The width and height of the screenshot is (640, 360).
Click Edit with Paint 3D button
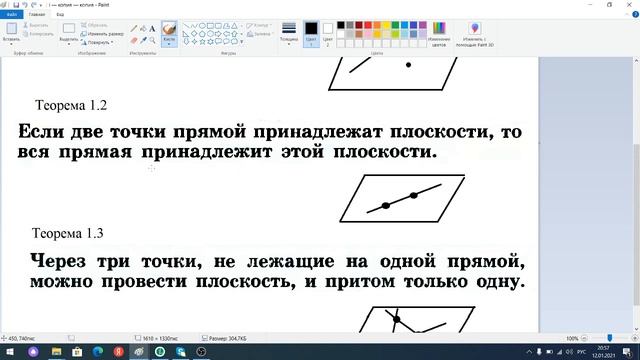click(x=475, y=34)
